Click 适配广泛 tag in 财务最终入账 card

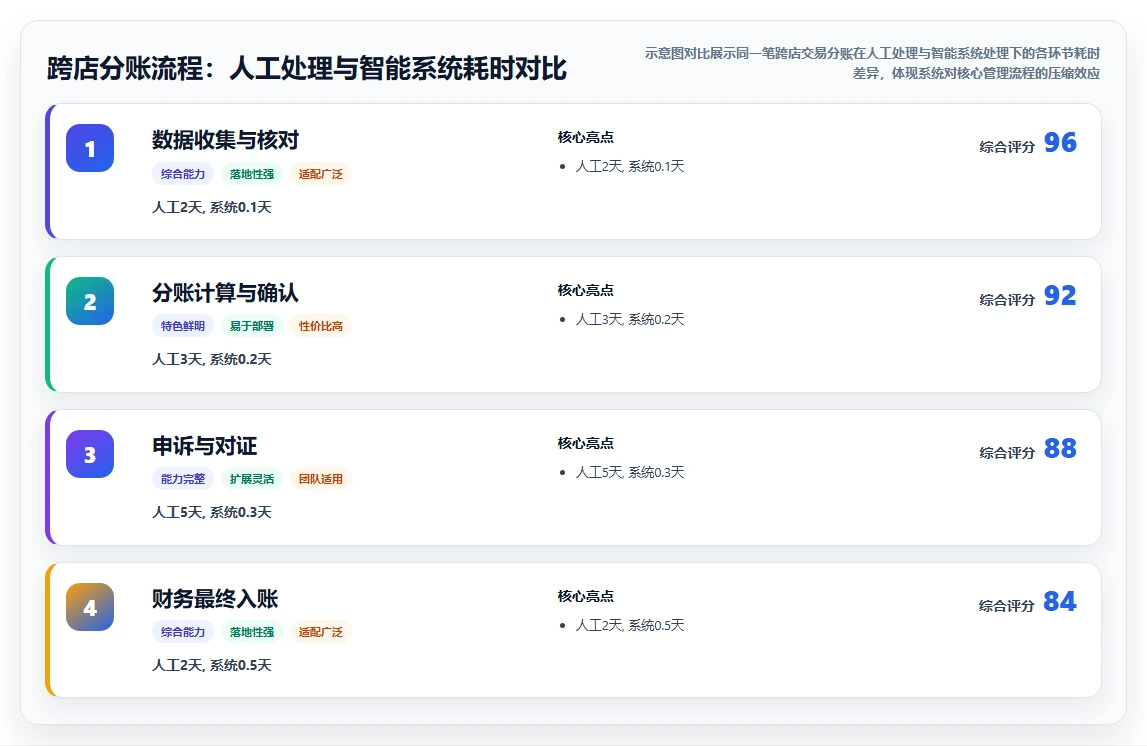320,632
